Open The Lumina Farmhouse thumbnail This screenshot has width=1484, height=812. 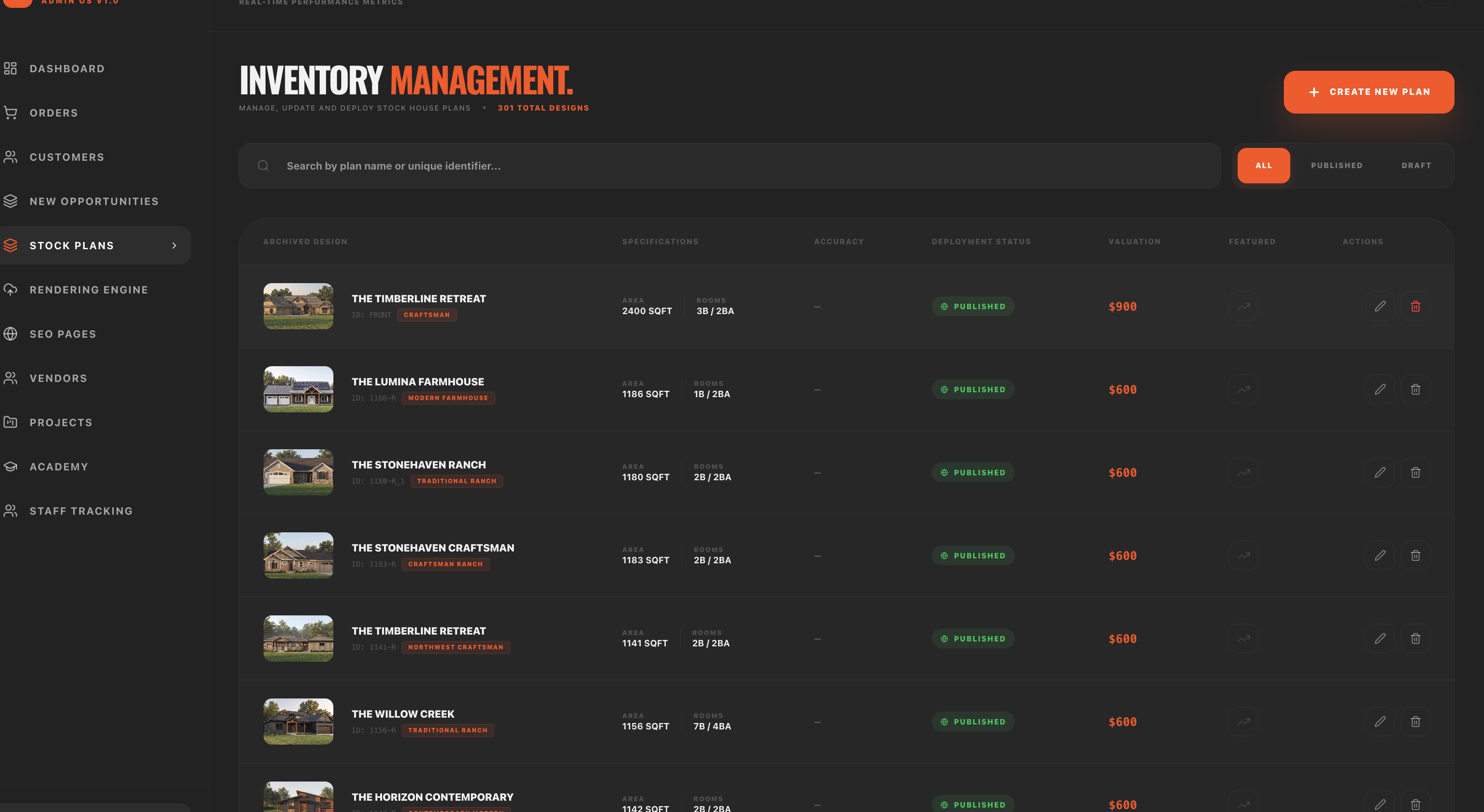[x=298, y=389]
